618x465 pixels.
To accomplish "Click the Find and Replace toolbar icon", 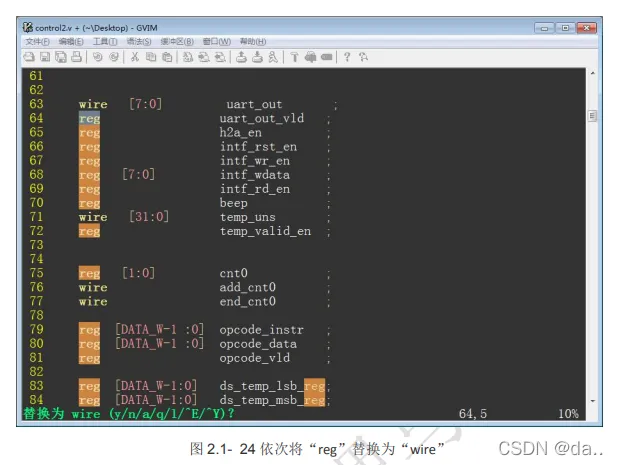I will click(x=188, y=57).
